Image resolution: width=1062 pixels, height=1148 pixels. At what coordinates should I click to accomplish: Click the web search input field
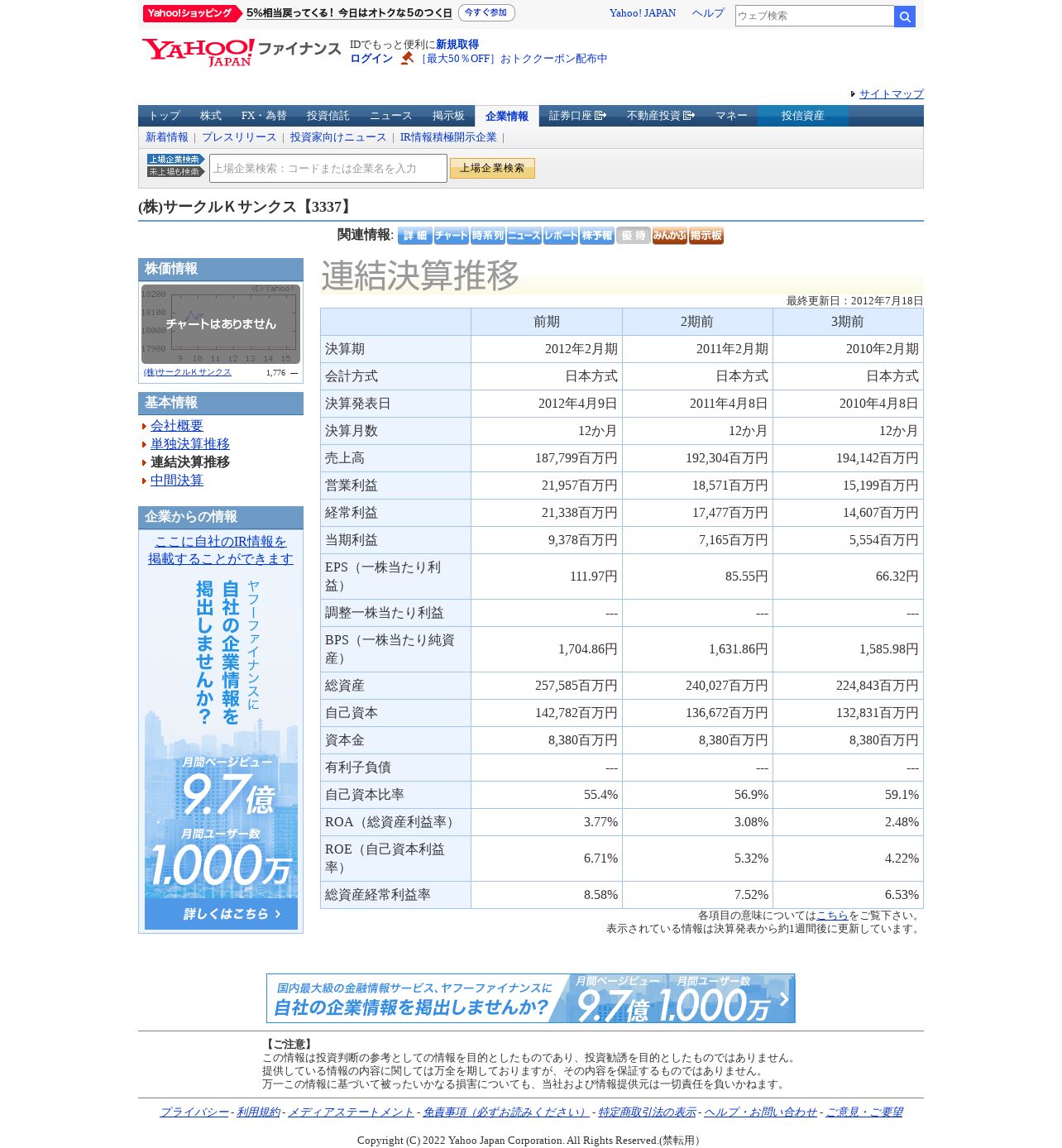click(x=815, y=16)
